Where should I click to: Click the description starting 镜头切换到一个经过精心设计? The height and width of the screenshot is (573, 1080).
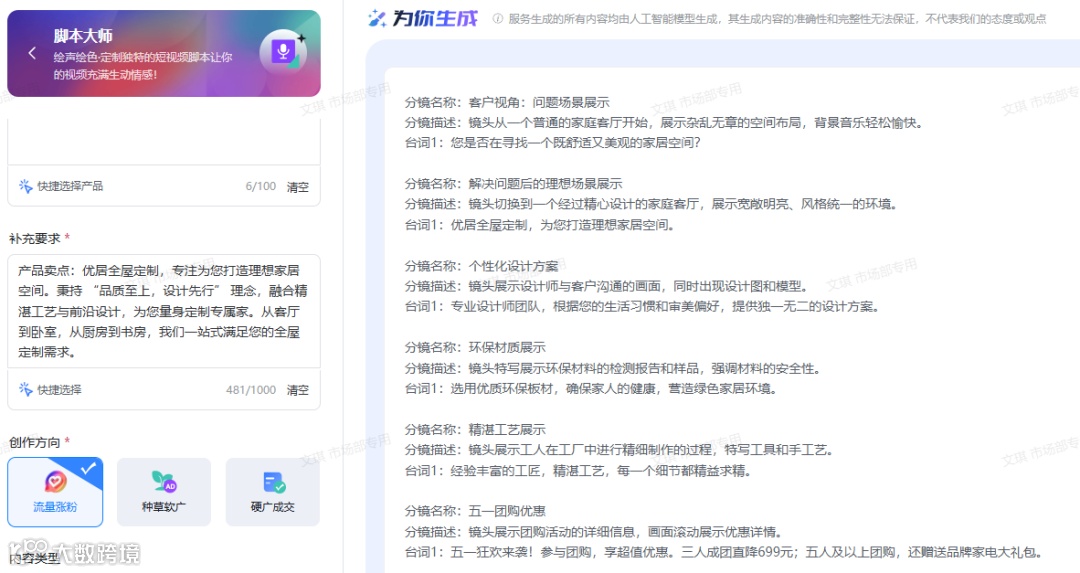(651, 204)
